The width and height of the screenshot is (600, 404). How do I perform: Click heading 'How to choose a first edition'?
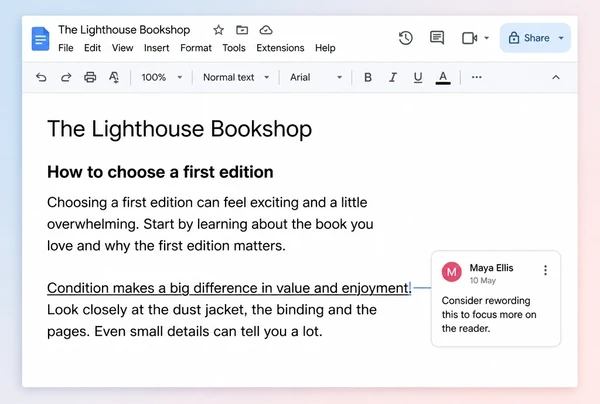tap(160, 172)
